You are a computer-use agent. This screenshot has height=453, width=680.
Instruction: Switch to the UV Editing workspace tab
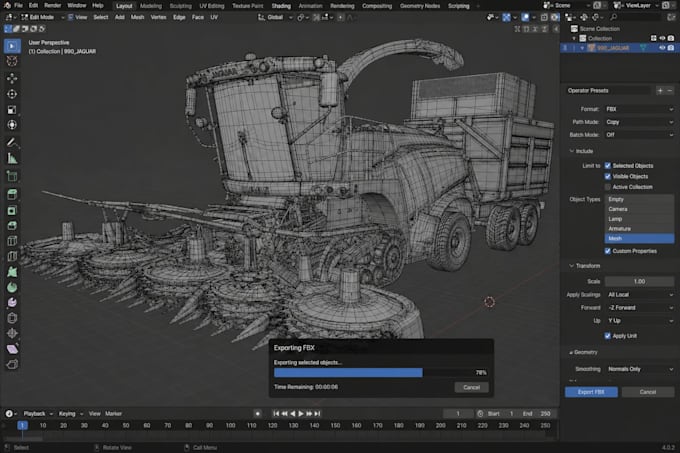(x=212, y=6)
